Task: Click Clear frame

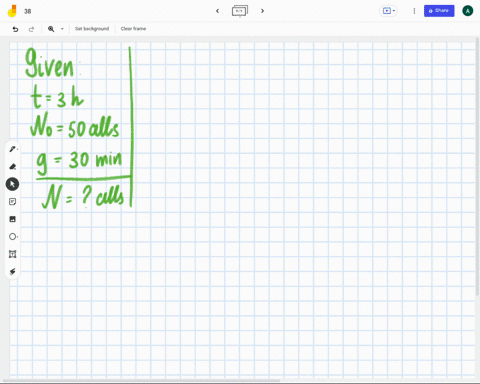Action: click(x=133, y=29)
